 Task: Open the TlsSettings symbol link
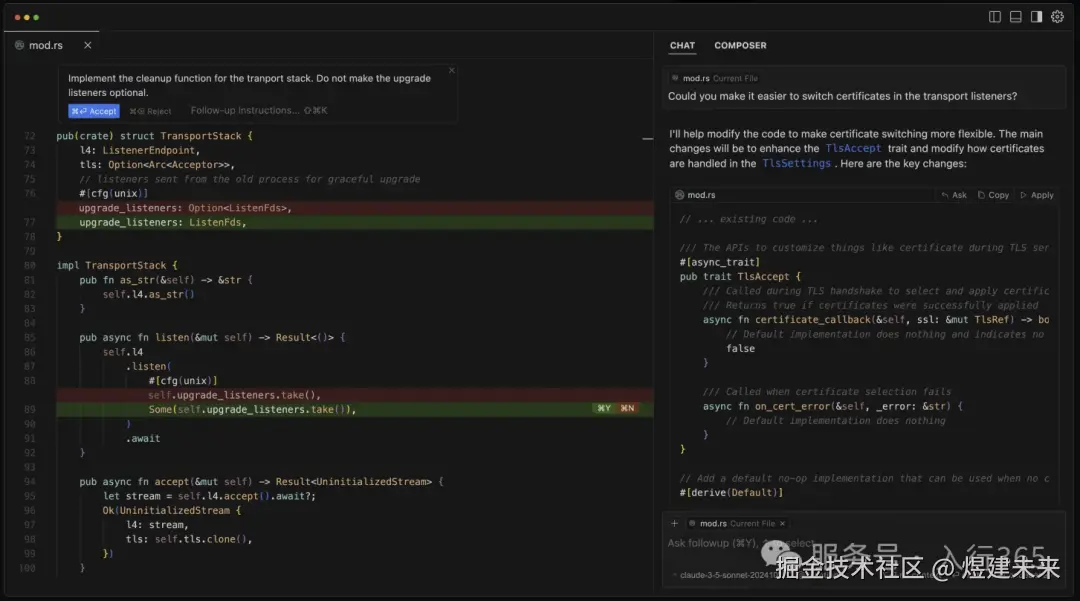pos(796,164)
